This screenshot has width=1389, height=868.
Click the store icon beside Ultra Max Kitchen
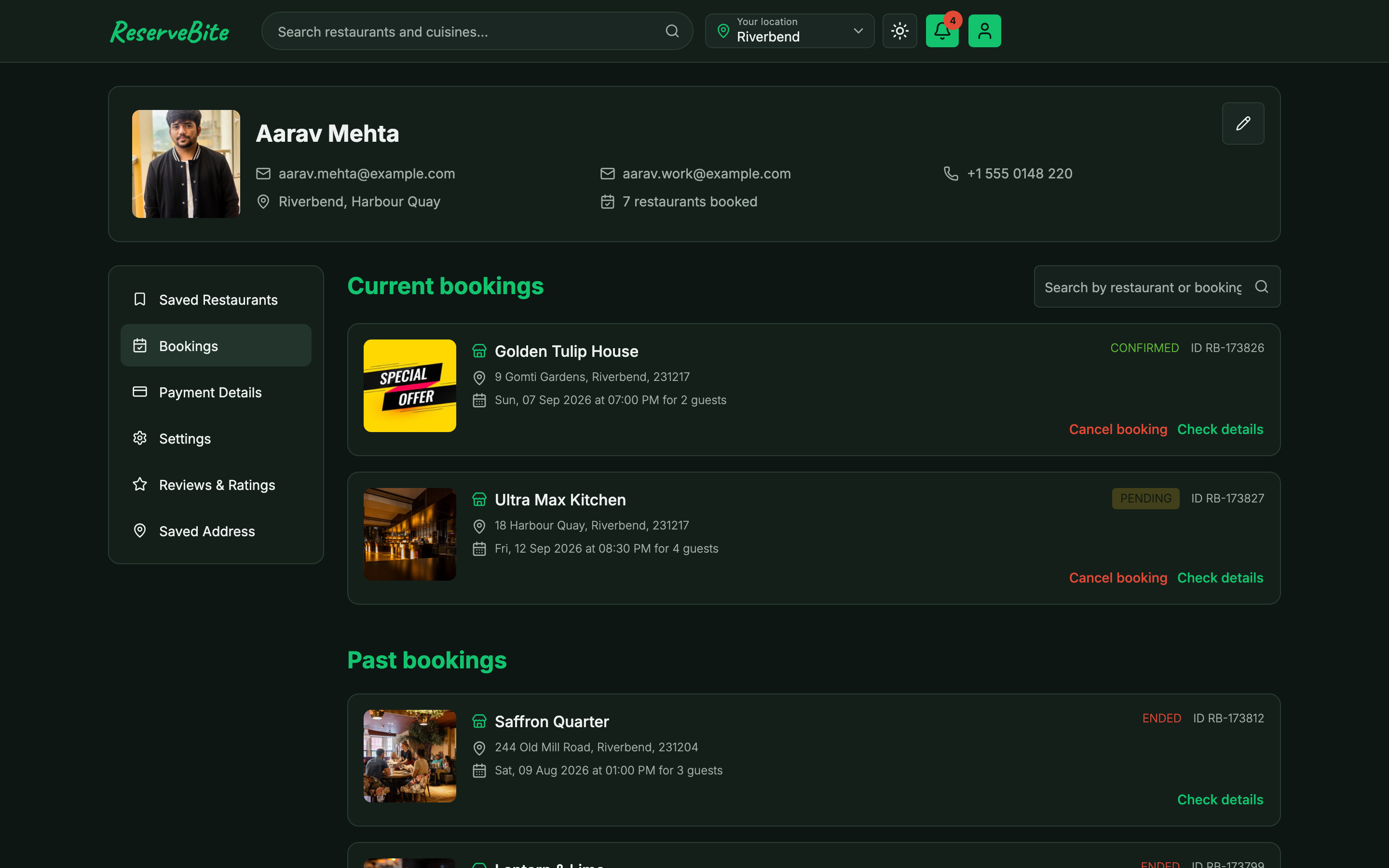pos(479,500)
